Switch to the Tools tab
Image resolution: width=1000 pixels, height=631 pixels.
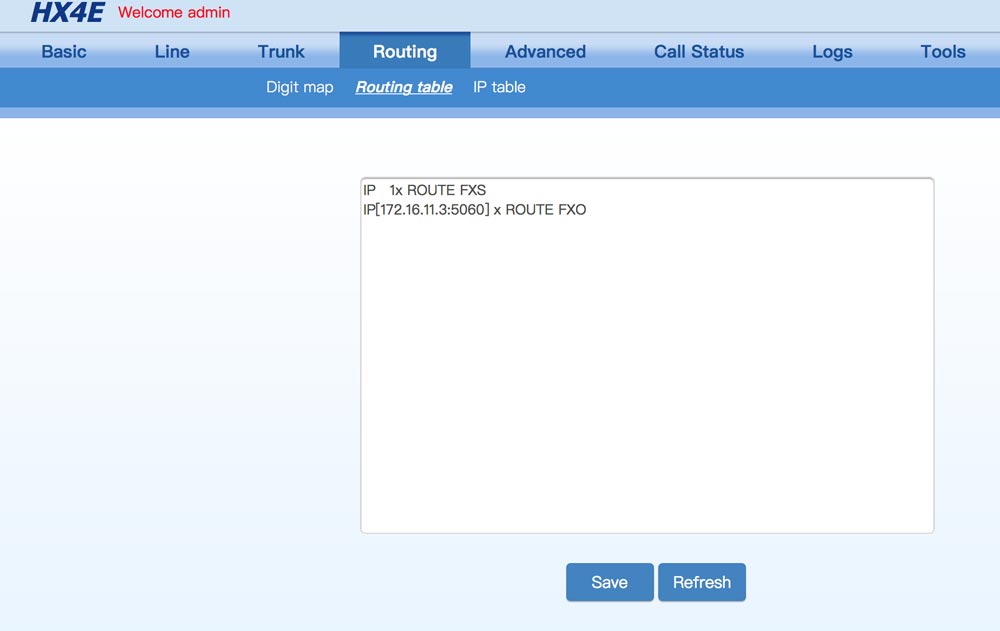[x=943, y=52]
